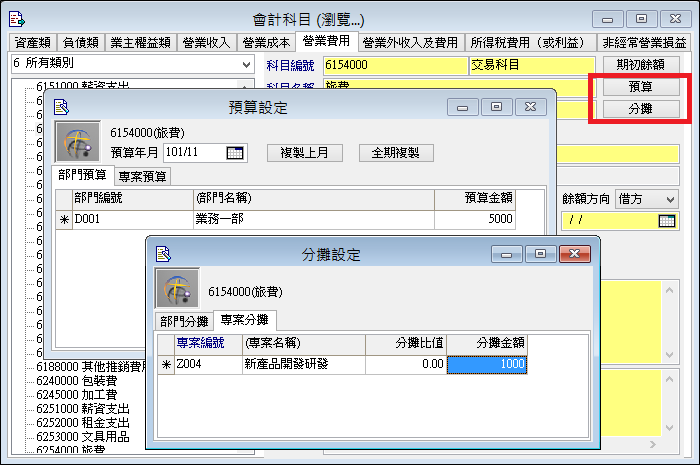Switch to the 專案預算 tab

142,177
